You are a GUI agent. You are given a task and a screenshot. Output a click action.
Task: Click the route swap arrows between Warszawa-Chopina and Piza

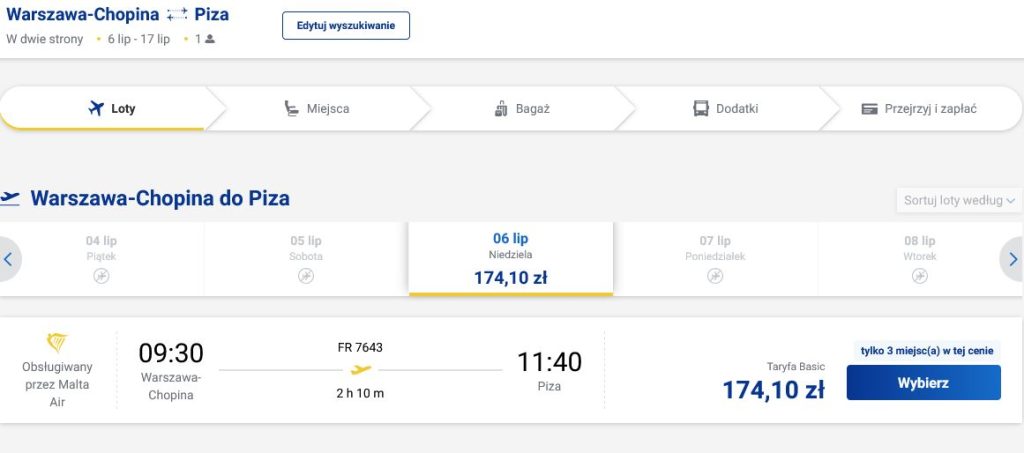click(176, 14)
